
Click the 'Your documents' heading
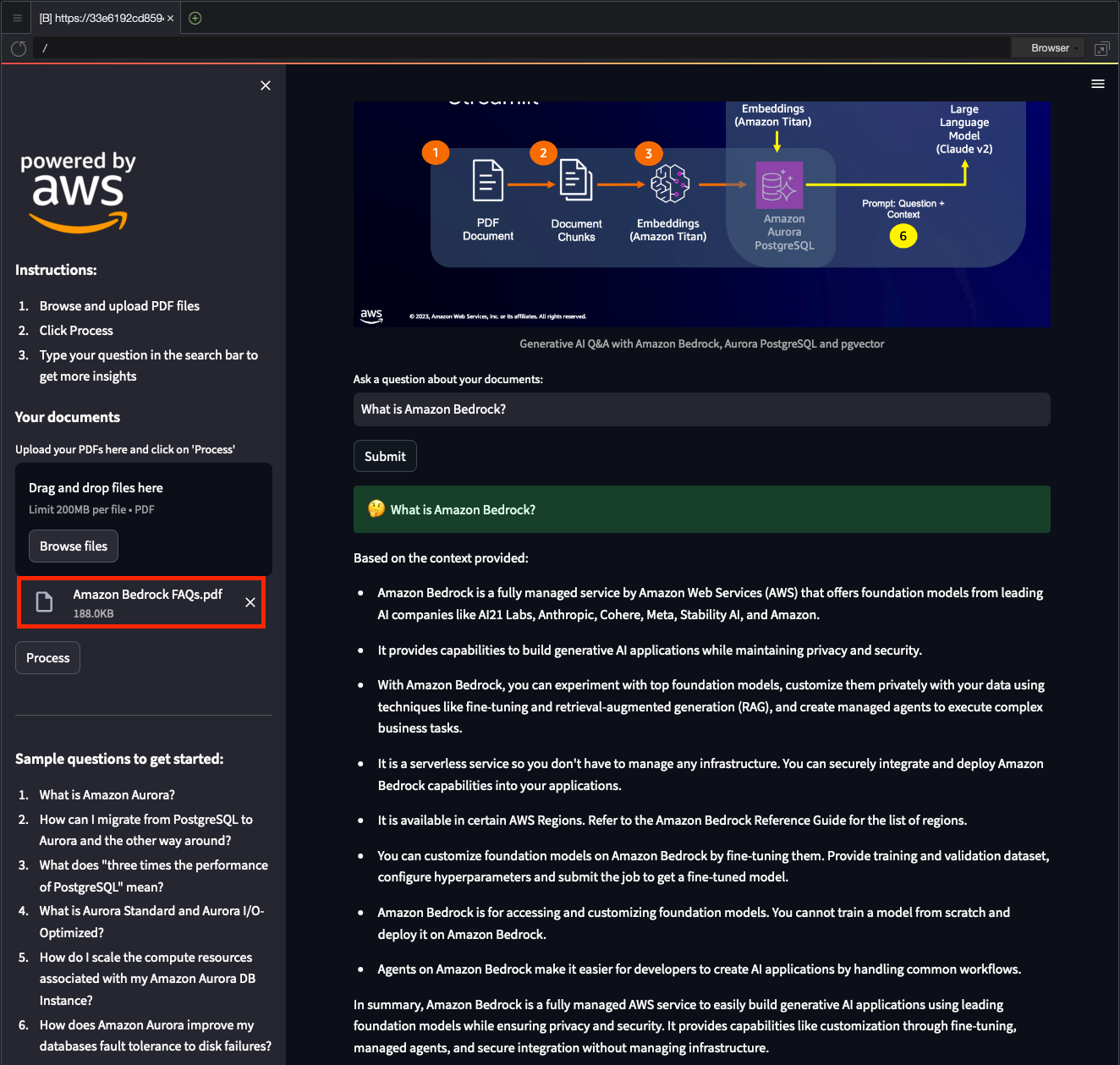[68, 417]
